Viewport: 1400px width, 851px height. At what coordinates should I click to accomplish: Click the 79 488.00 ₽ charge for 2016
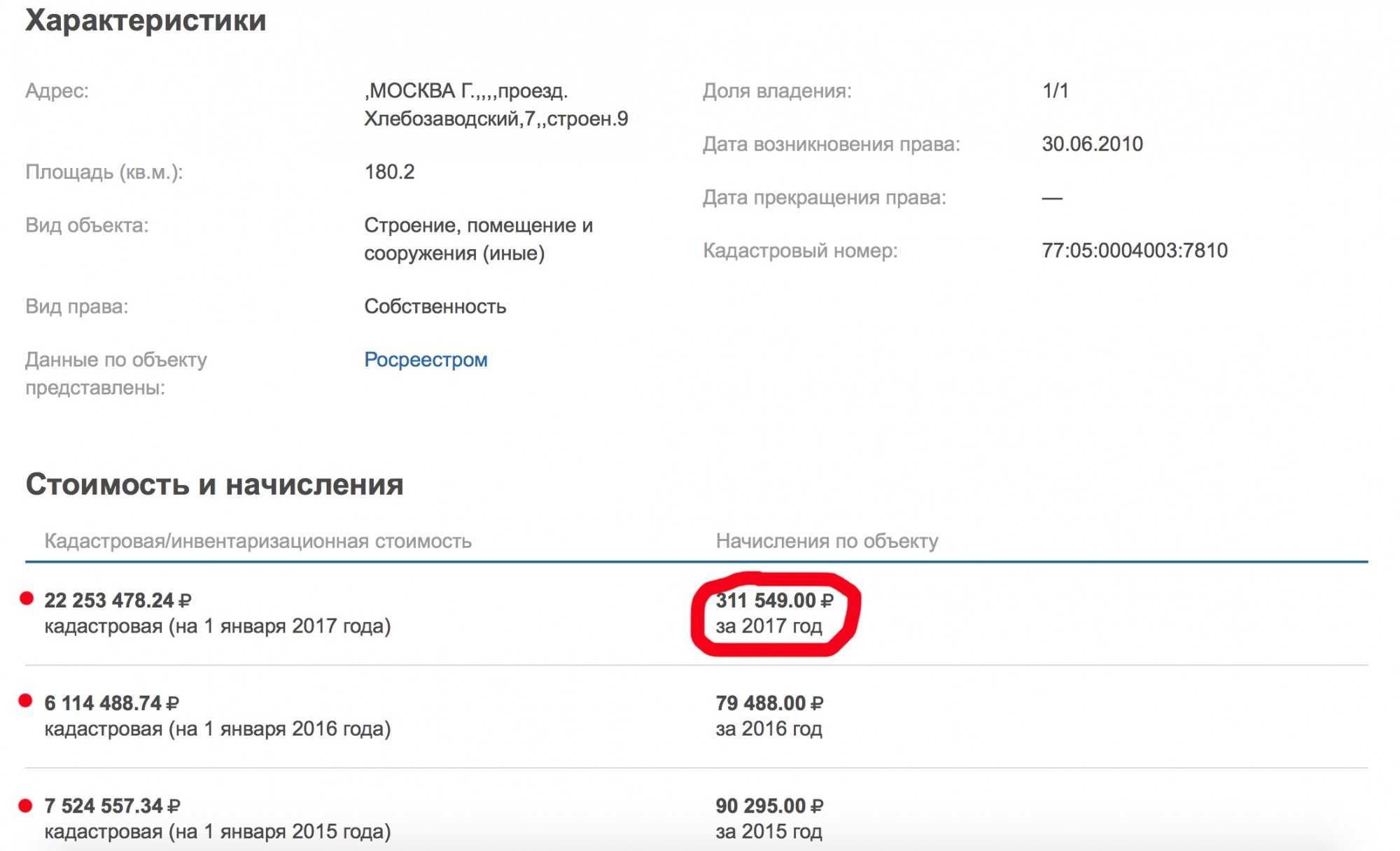pyautogui.click(x=769, y=703)
